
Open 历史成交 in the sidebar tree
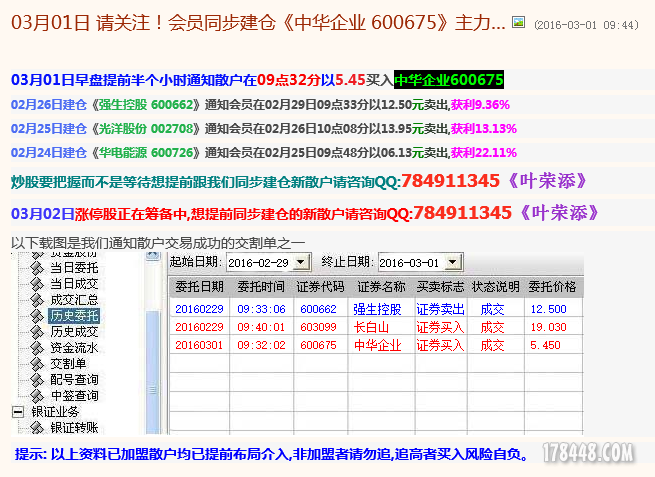coord(74,332)
